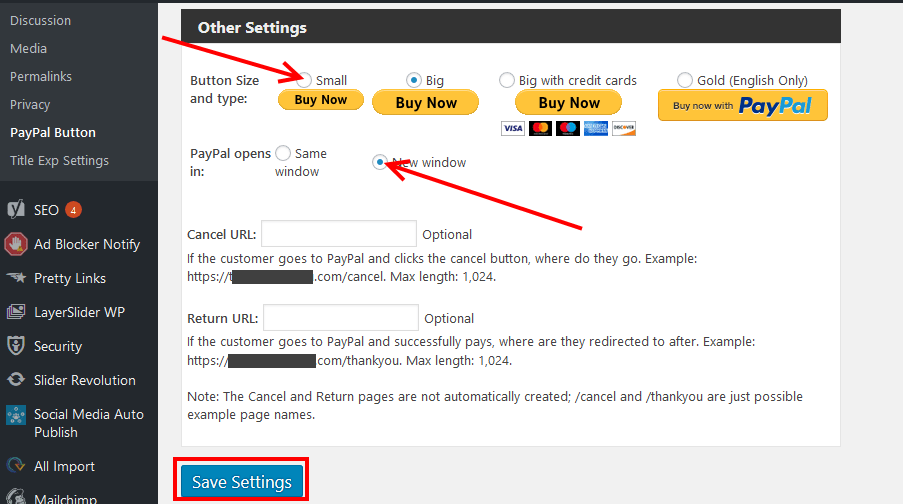Viewport: 903px width, 504px height.
Task: Click the Security shield icon
Action: pos(16,346)
